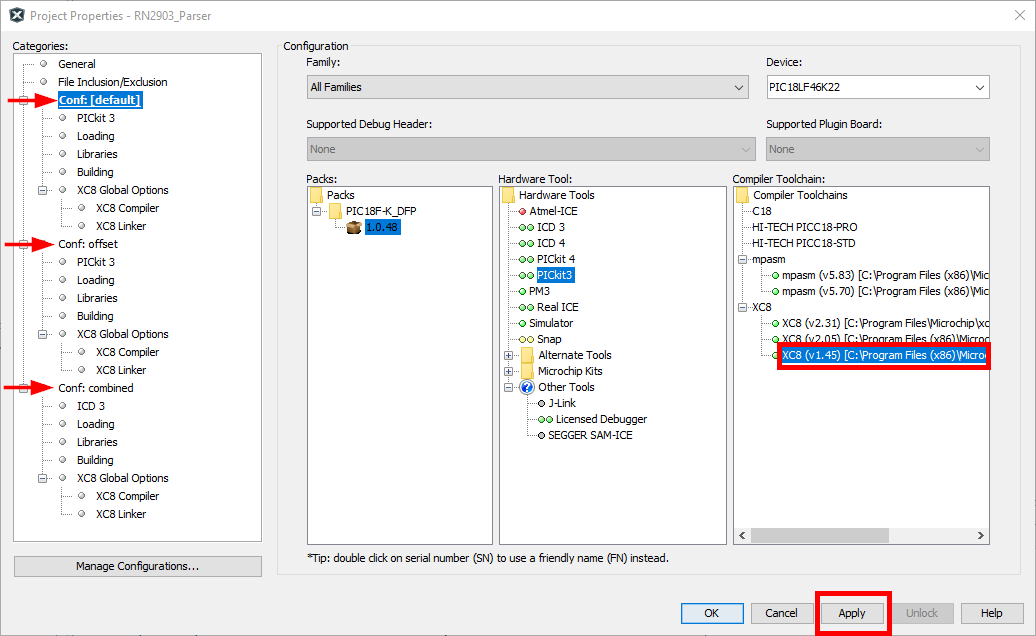Select the Conf: combined category
The width and height of the screenshot is (1036, 636).
pyautogui.click(x=96, y=388)
